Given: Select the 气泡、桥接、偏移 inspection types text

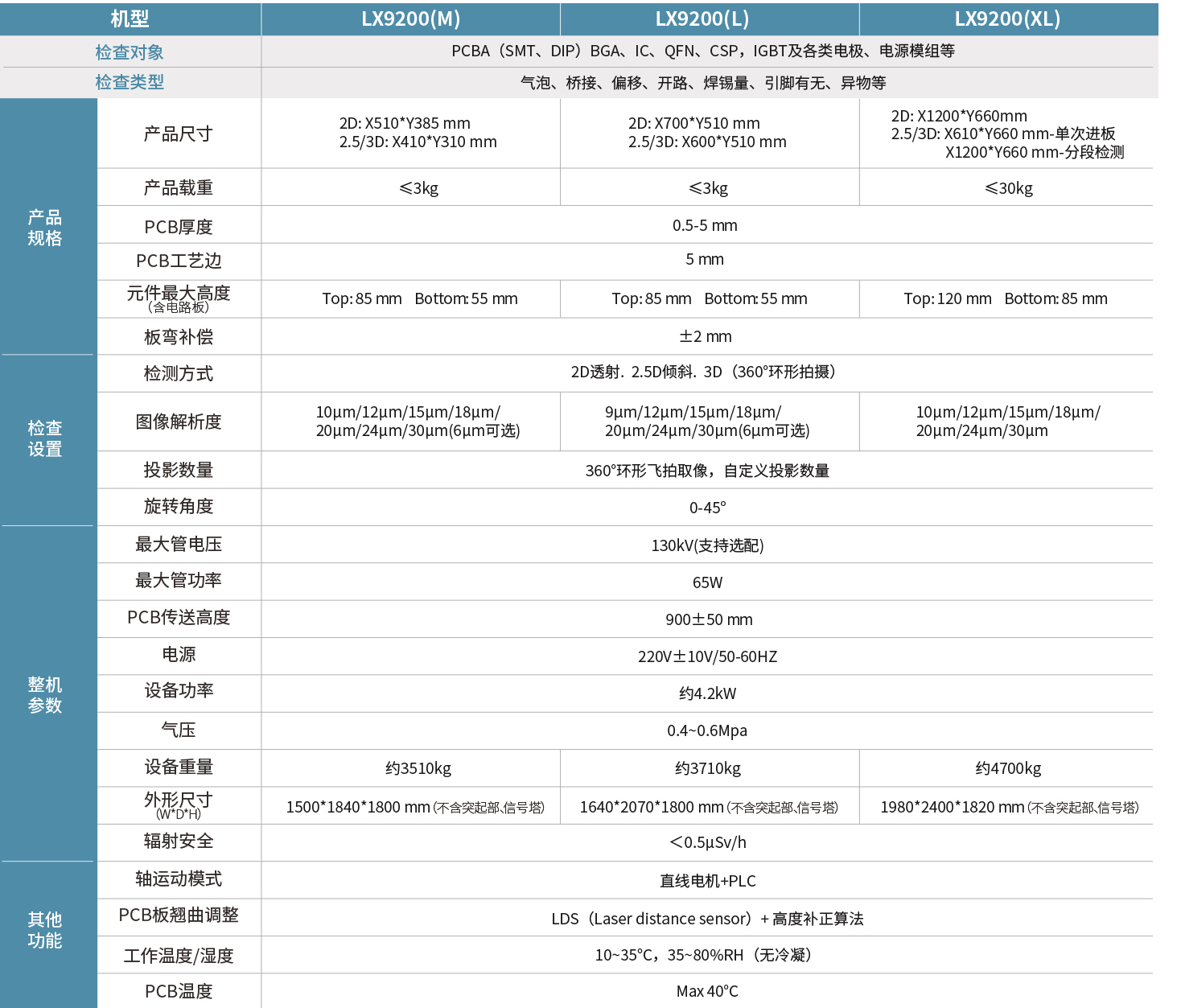Looking at the screenshot, I should pos(703,83).
